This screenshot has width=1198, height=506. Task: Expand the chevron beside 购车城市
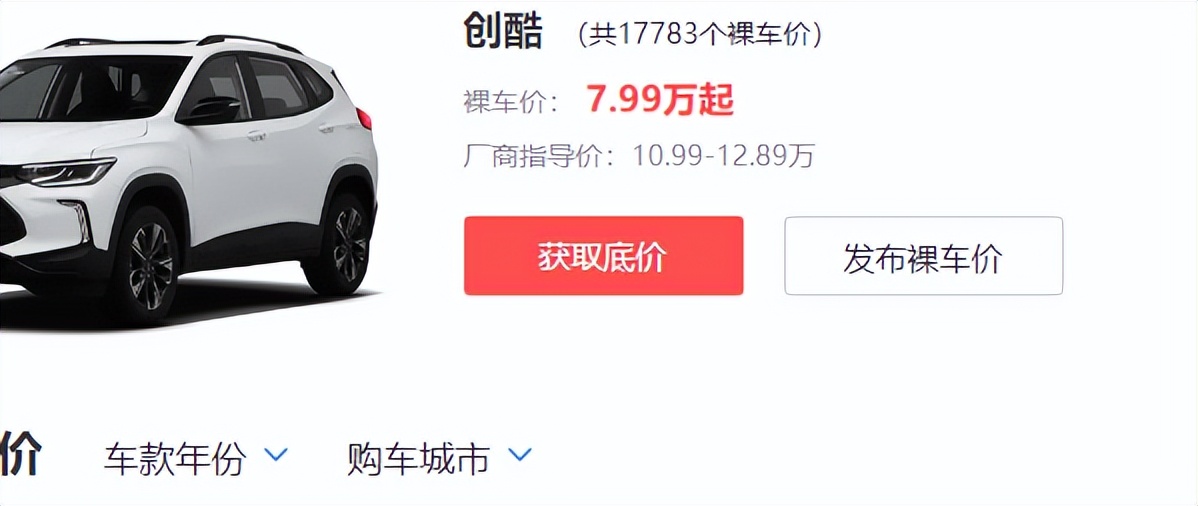tap(520, 456)
